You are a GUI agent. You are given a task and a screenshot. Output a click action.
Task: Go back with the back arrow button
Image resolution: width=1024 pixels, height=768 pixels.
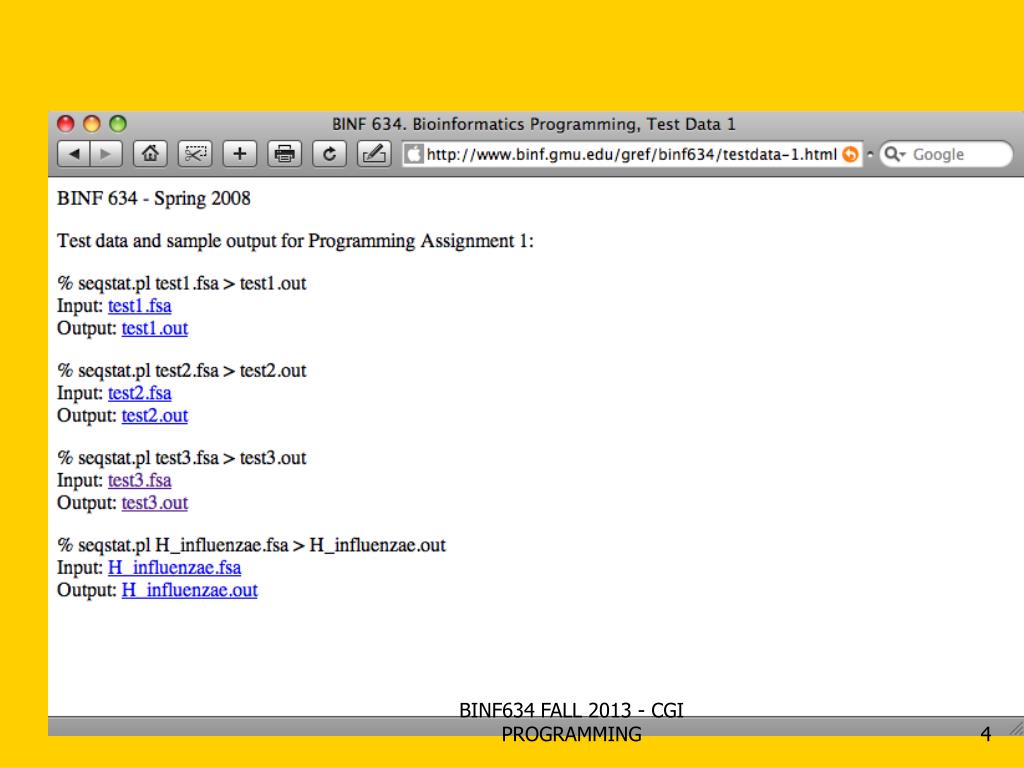pyautogui.click(x=74, y=154)
